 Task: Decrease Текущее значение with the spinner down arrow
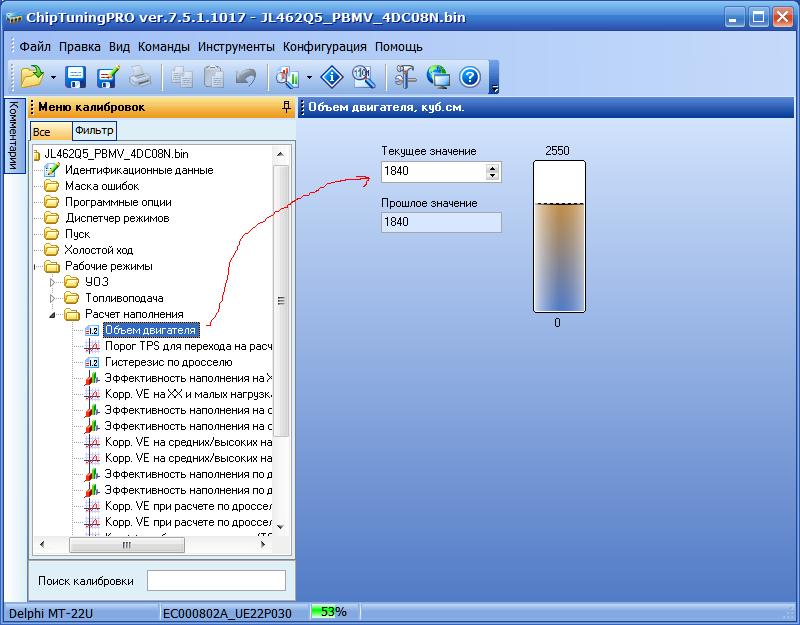[x=492, y=176]
